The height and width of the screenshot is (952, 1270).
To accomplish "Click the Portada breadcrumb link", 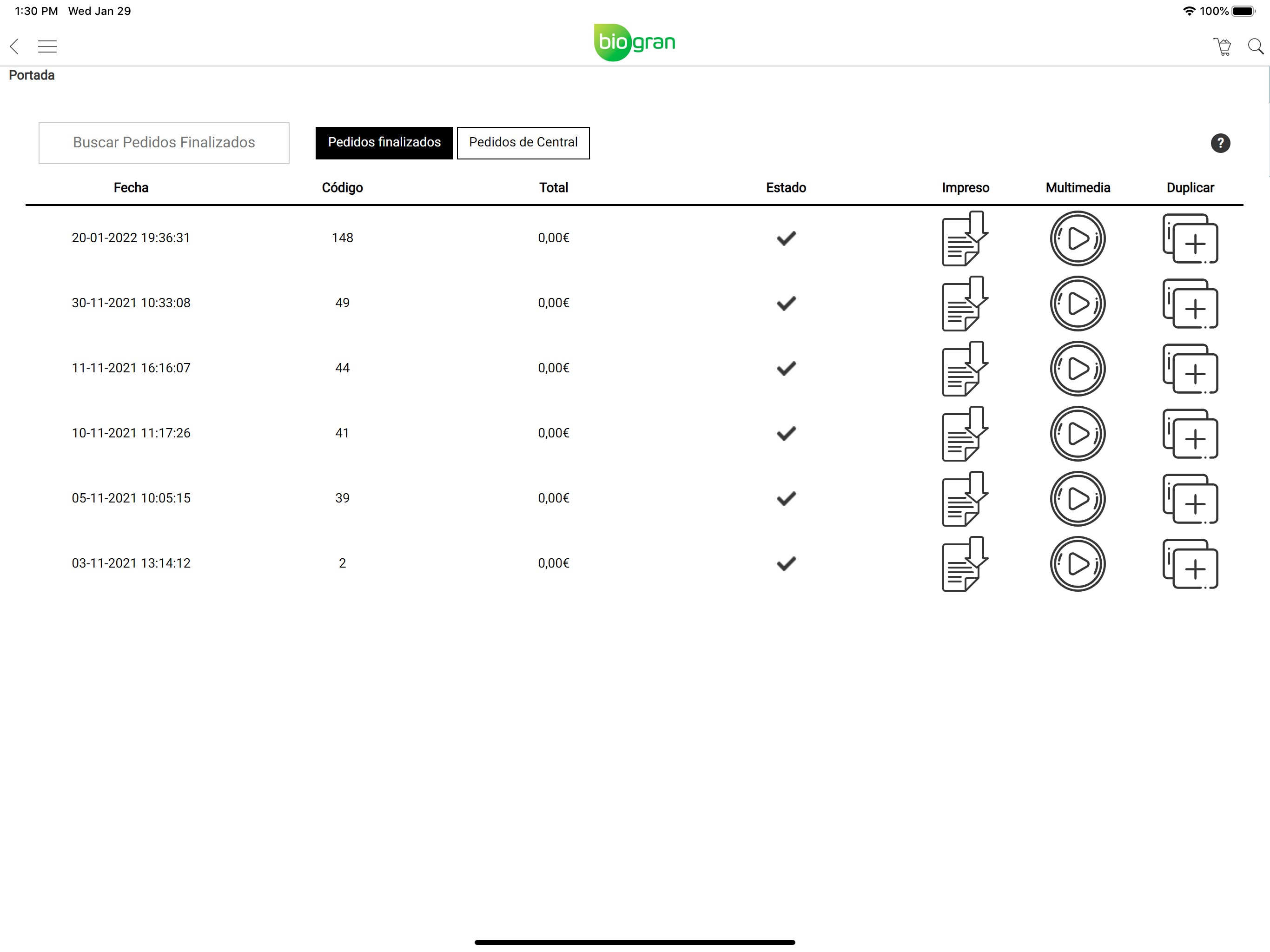I will (x=32, y=75).
